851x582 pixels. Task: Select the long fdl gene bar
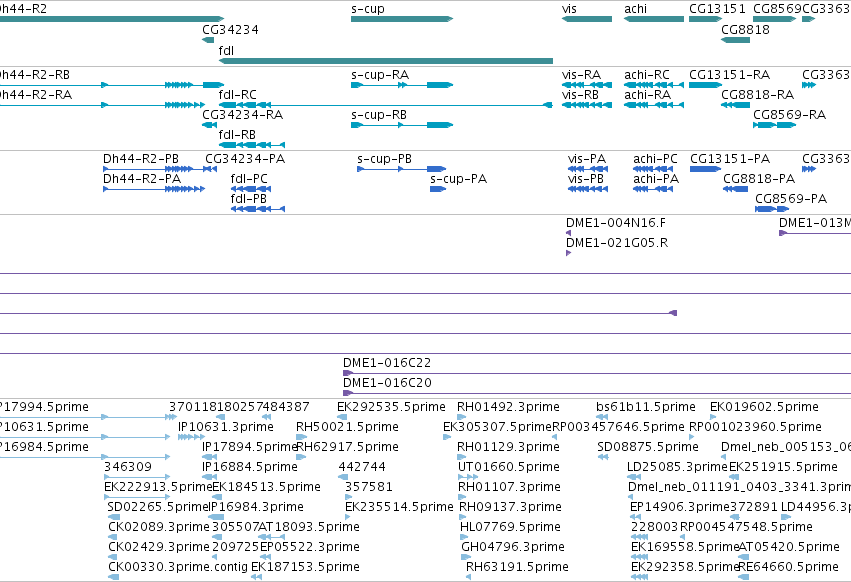pyautogui.click(x=386, y=61)
